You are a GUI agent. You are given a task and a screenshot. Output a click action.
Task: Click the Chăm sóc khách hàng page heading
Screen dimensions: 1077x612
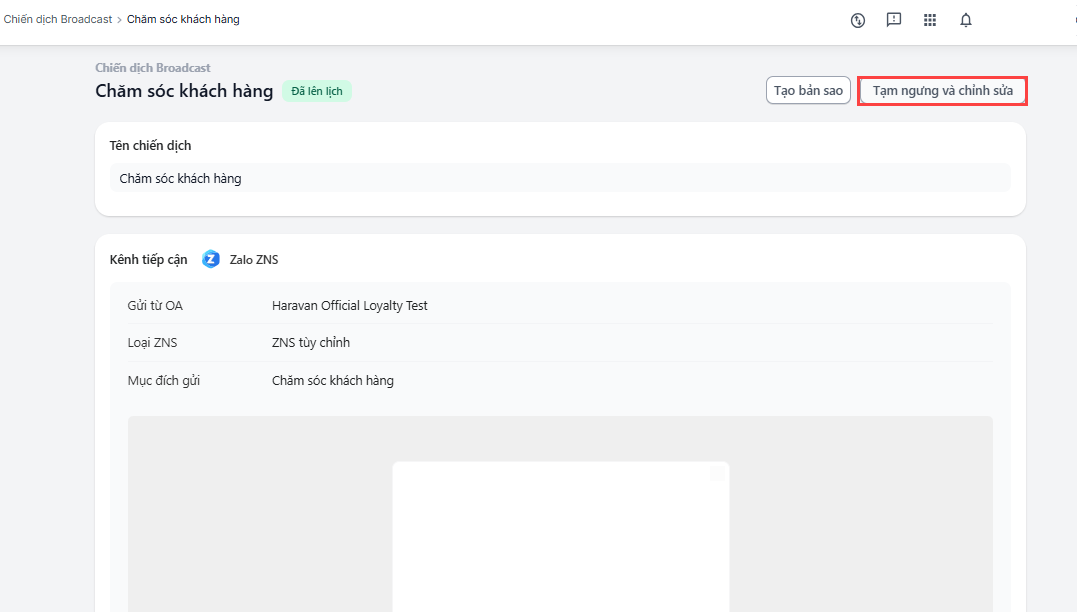(x=184, y=91)
